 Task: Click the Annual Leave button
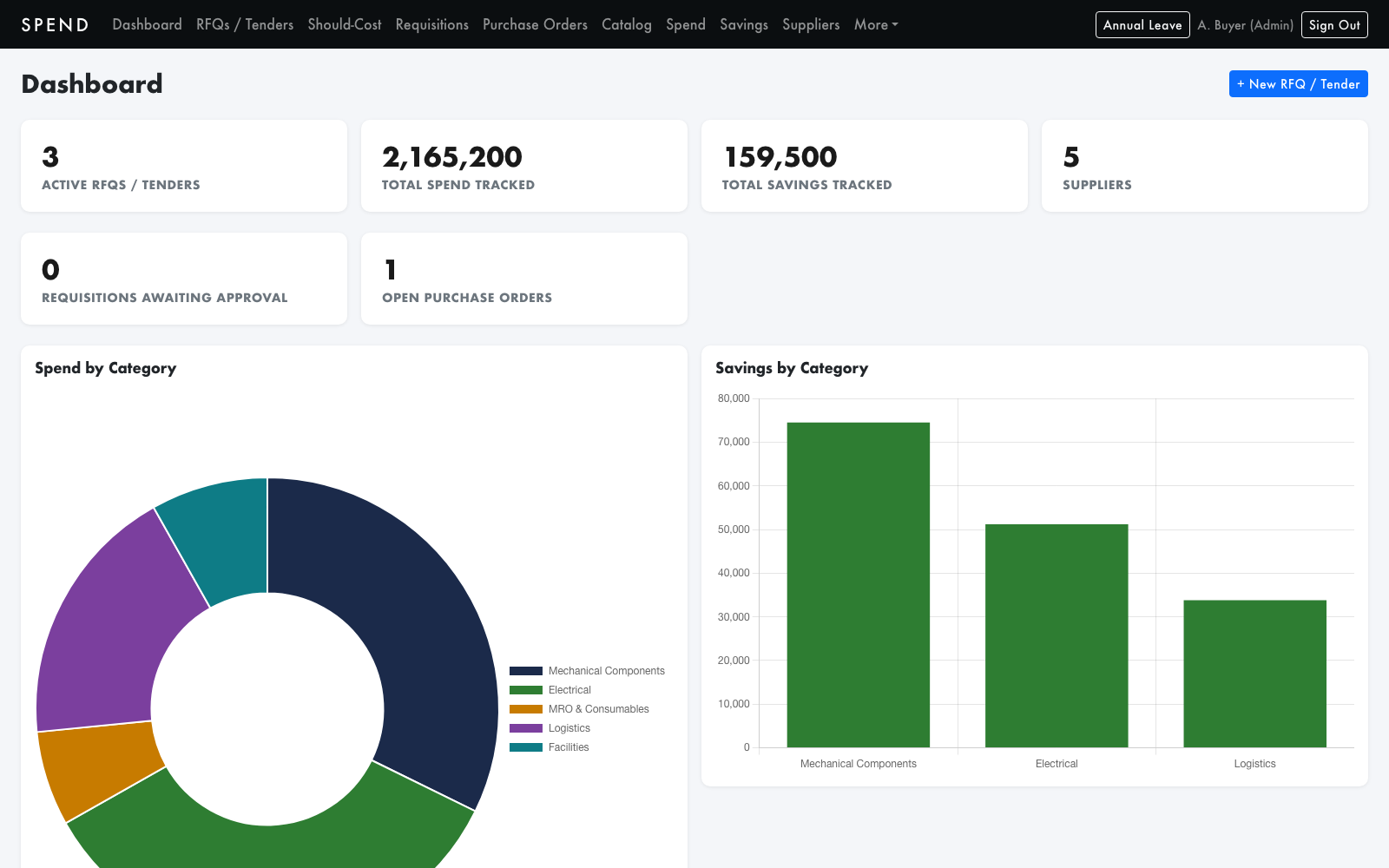click(1142, 24)
